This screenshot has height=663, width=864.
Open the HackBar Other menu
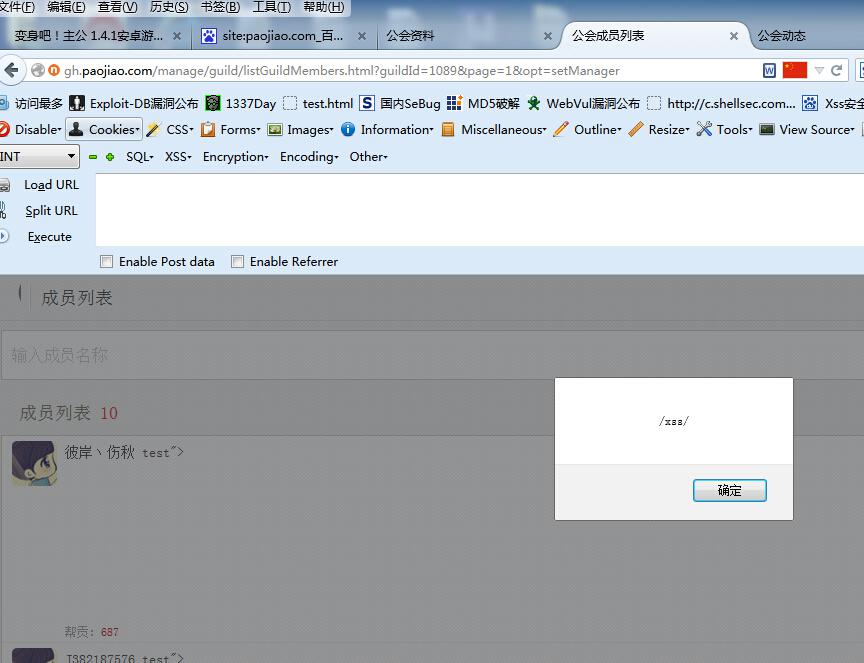click(369, 157)
